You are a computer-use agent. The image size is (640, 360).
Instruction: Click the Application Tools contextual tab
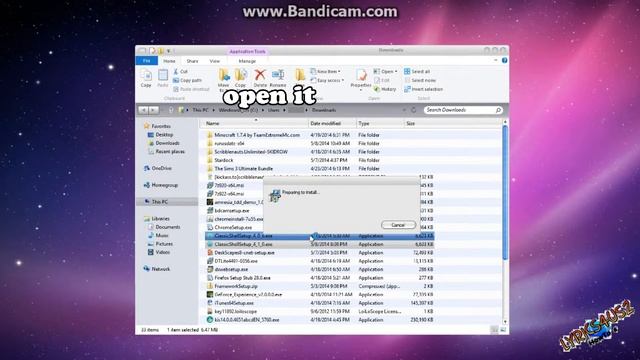tap(247, 51)
